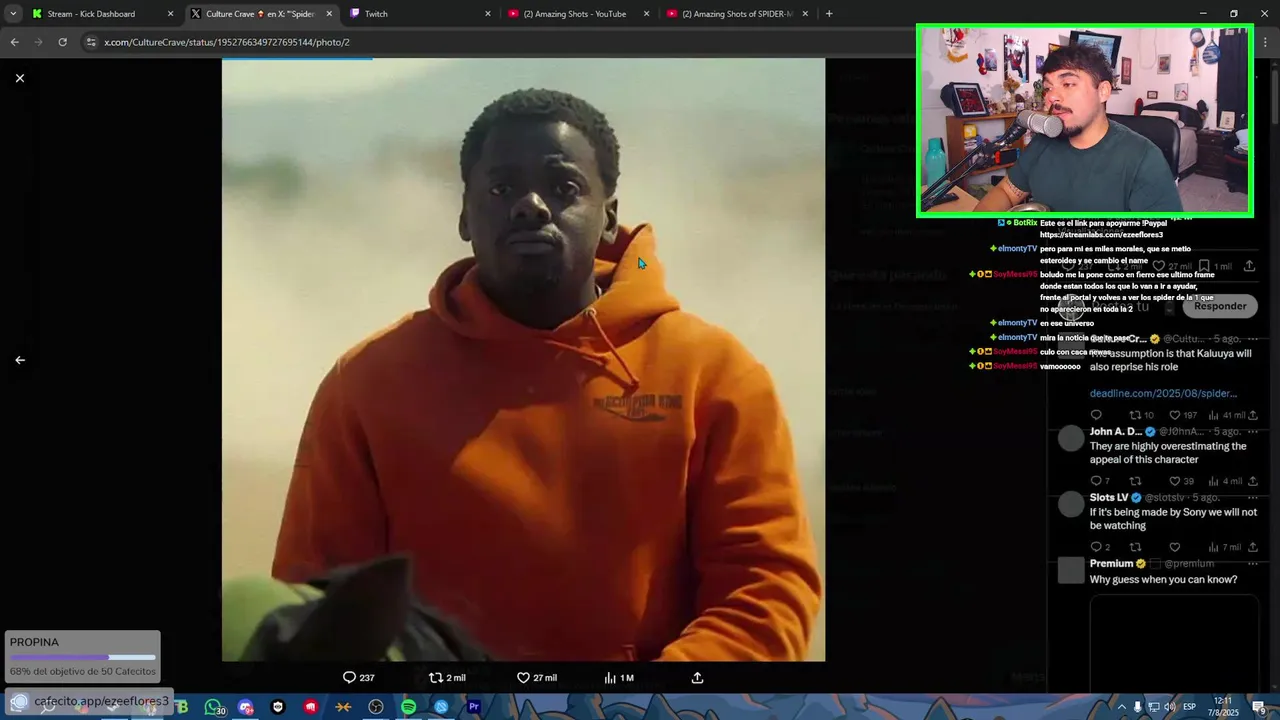Open the deadline.com article link
This screenshot has width=1280, height=720.
1163,393
